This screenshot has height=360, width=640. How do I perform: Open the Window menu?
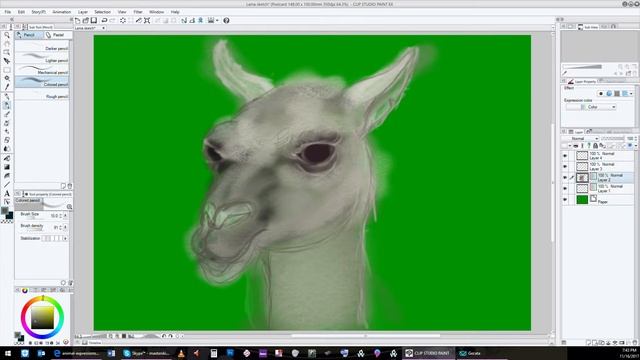coord(156,12)
